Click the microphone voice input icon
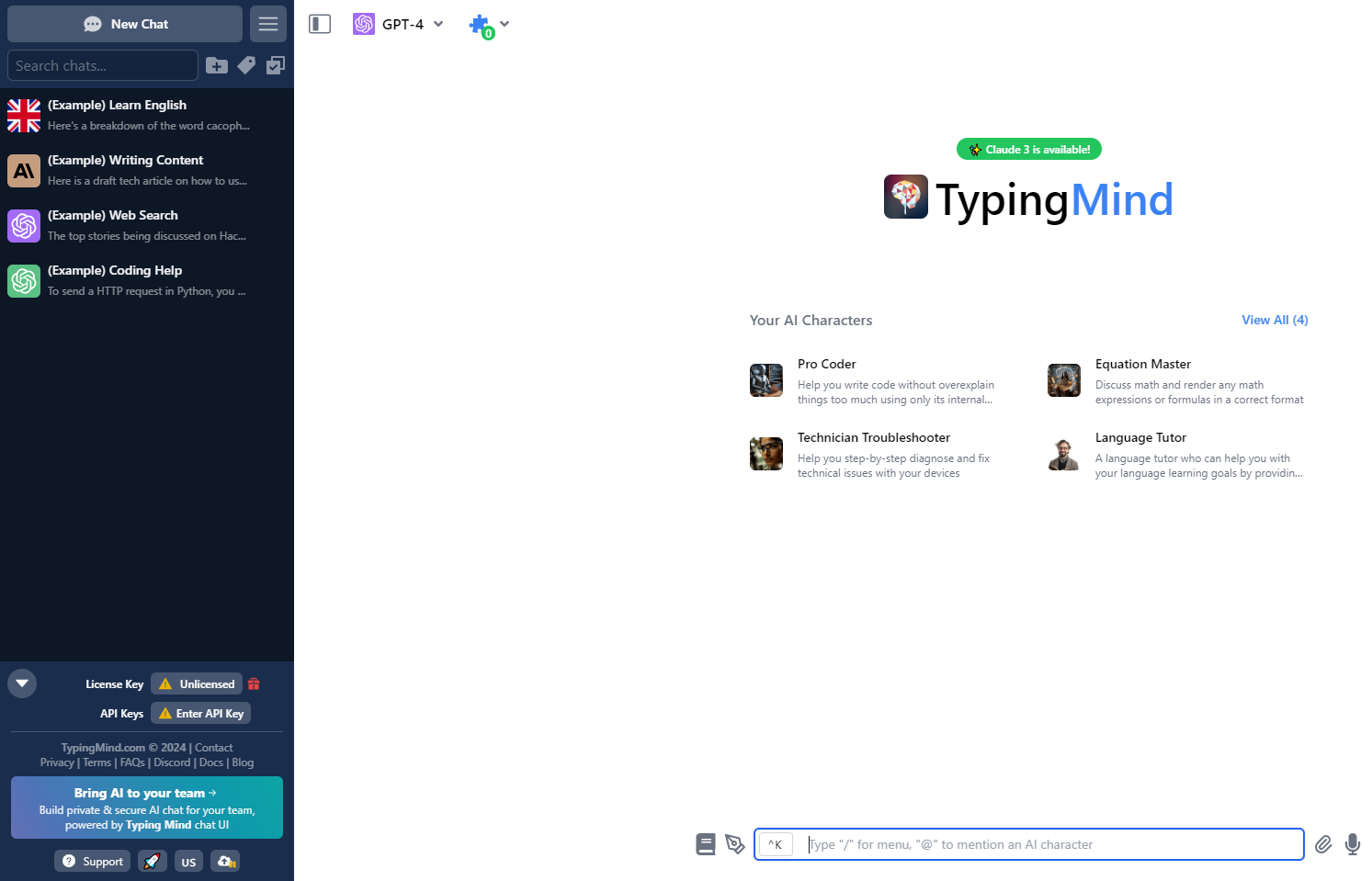Screen dimensions: 1372x881 (1352, 844)
